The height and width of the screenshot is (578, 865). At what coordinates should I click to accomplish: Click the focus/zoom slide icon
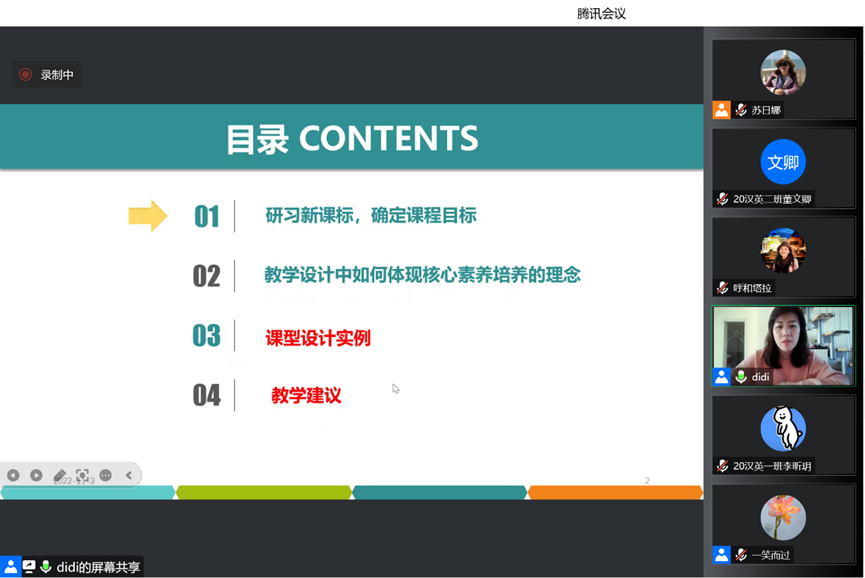pyautogui.click(x=82, y=475)
